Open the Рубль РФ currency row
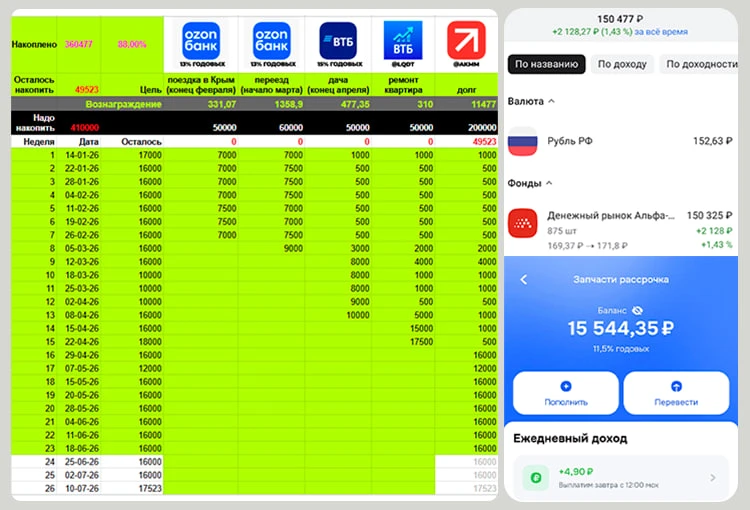The height and width of the screenshot is (510, 750). tap(620, 141)
